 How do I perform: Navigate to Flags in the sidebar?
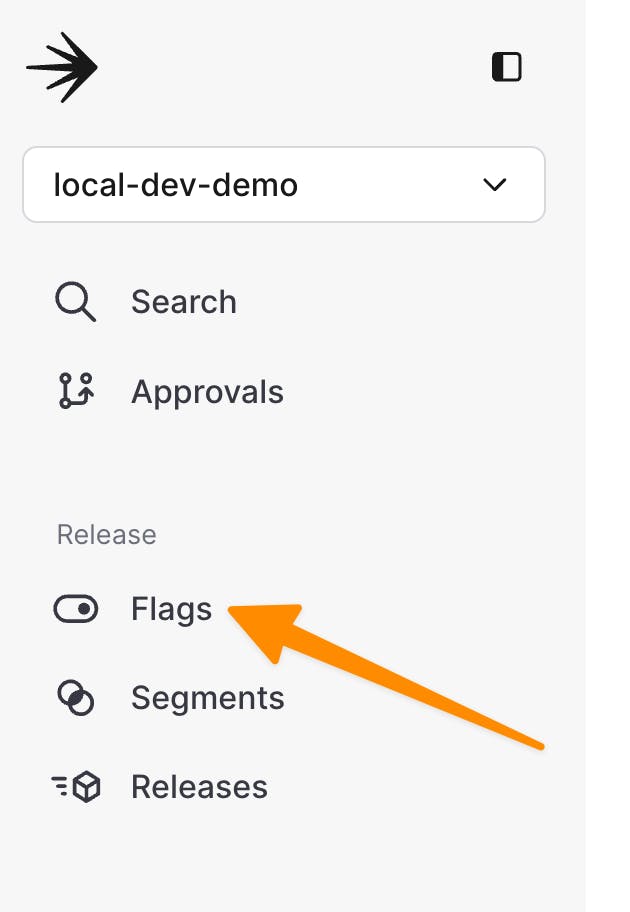[x=171, y=609]
